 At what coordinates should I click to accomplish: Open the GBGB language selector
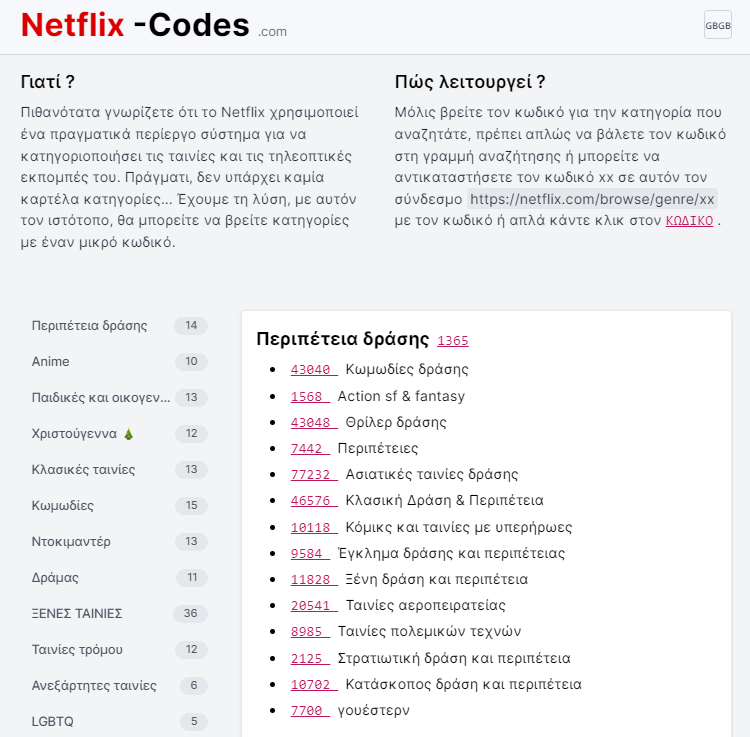[717, 25]
